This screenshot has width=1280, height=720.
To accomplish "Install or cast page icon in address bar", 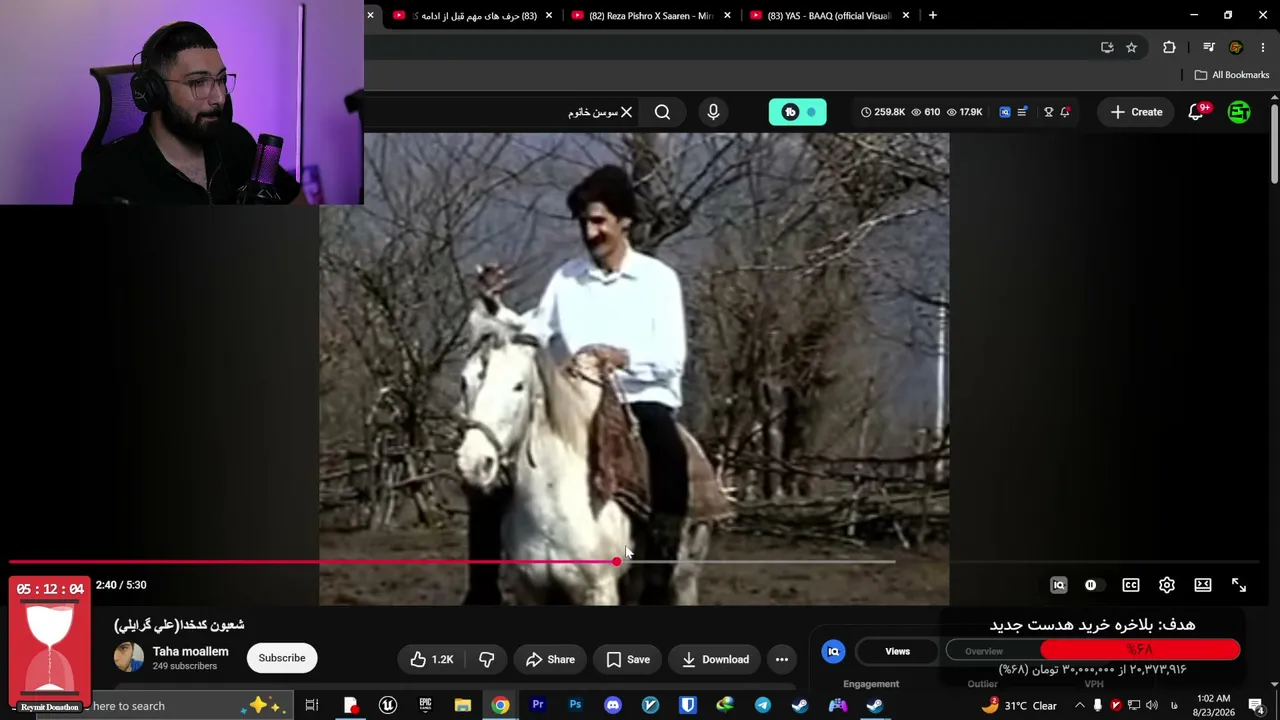I will 1107,47.
